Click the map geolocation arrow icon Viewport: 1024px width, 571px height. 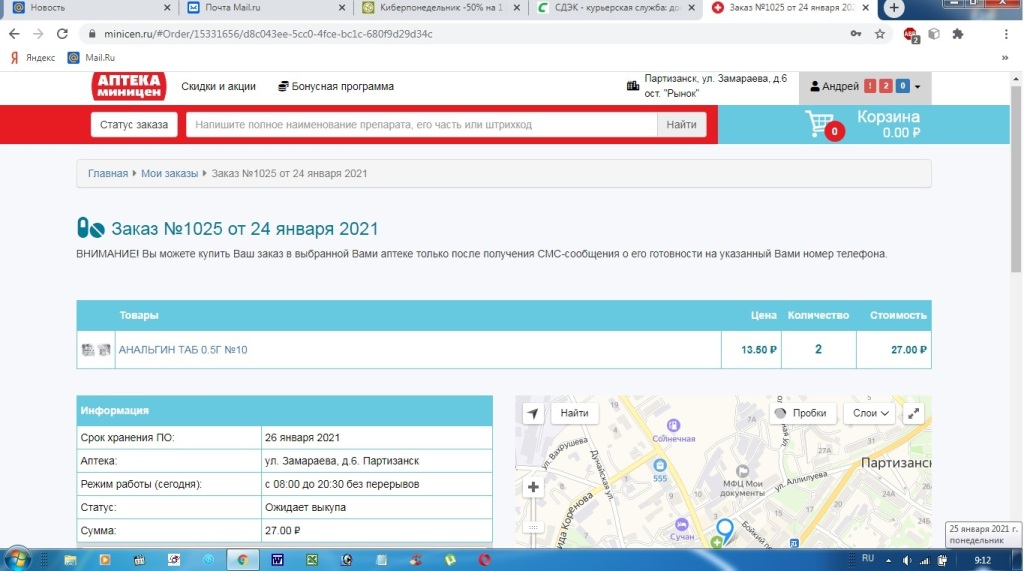click(x=533, y=413)
